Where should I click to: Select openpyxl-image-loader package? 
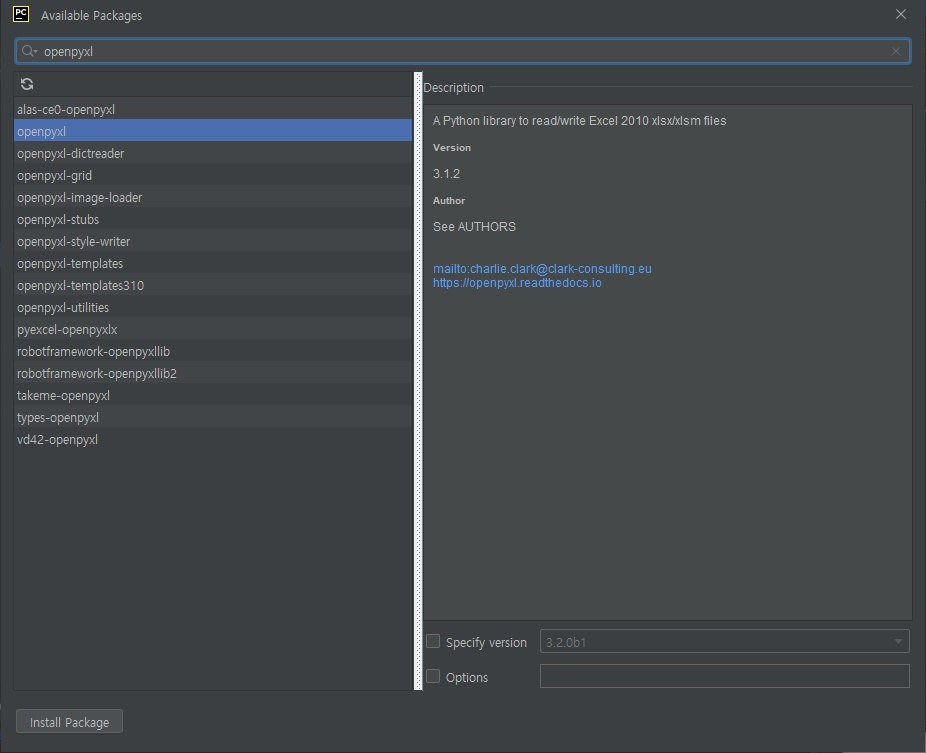213,197
